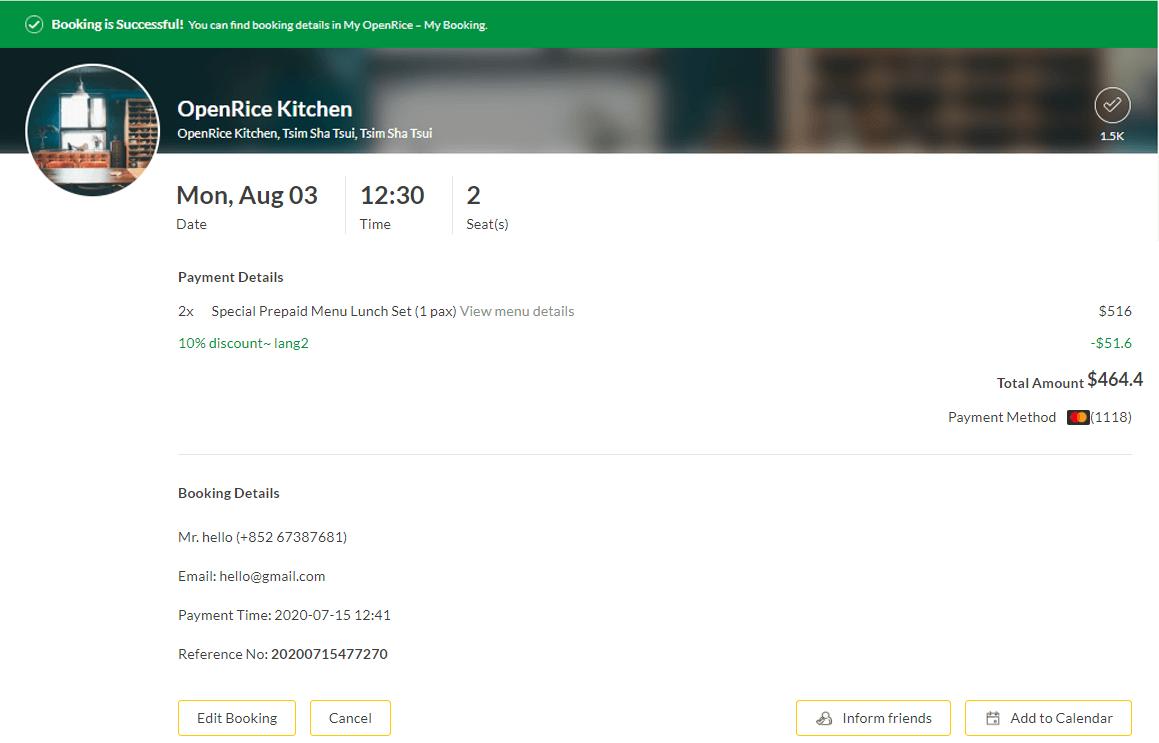Open View menu details link
The image size is (1159, 743).
click(517, 311)
